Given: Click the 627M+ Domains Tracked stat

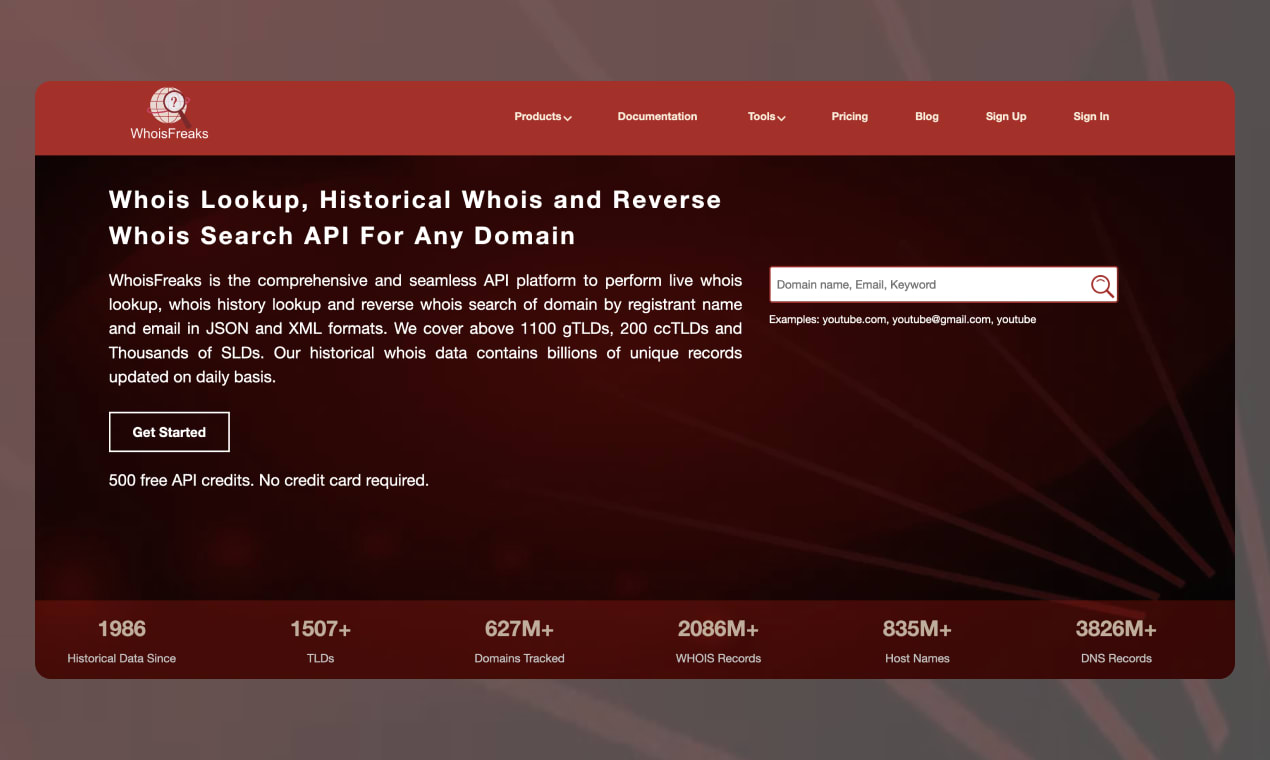Looking at the screenshot, I should (x=519, y=640).
